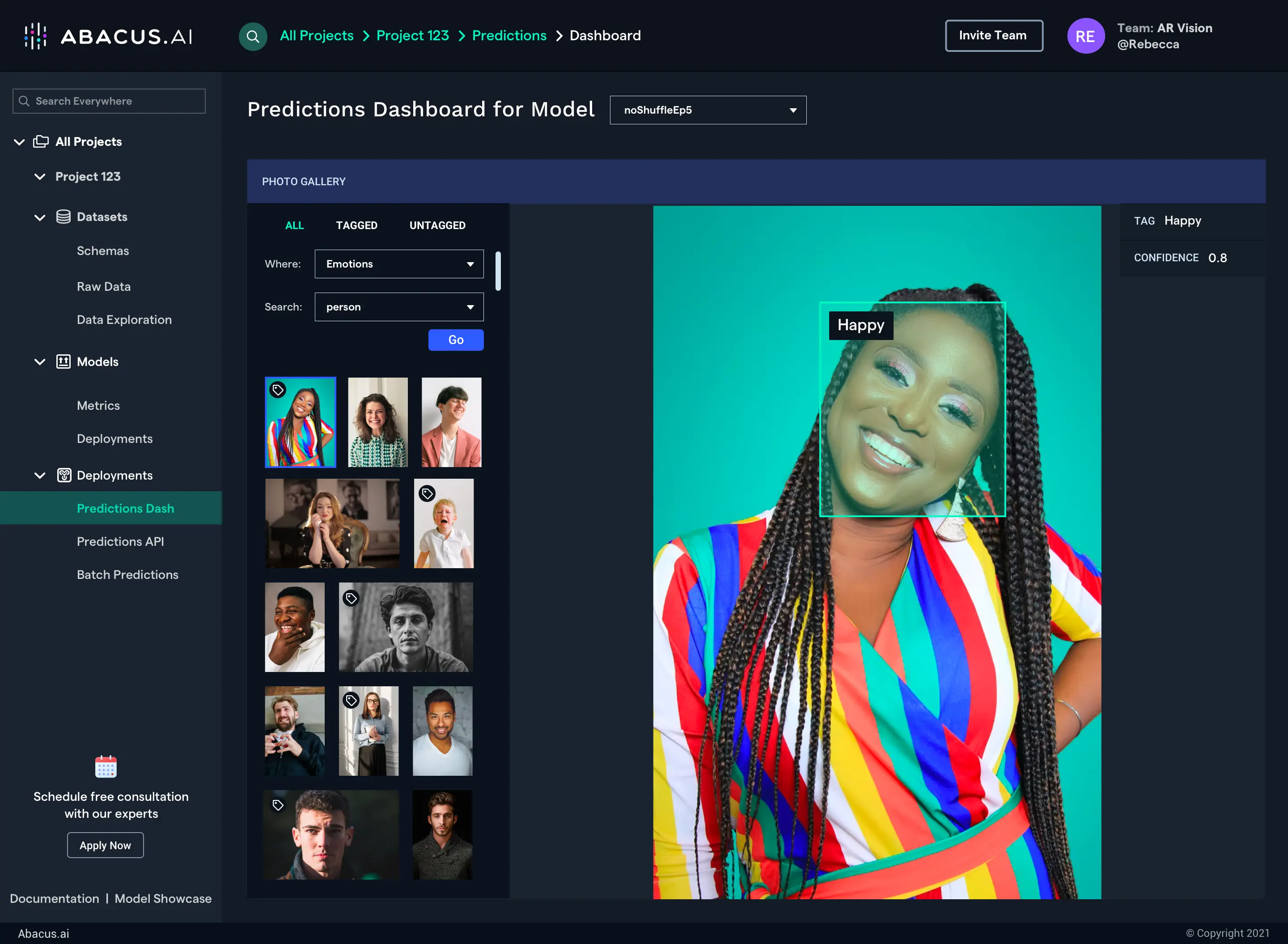Click the Search Everywhere input field

(110, 101)
